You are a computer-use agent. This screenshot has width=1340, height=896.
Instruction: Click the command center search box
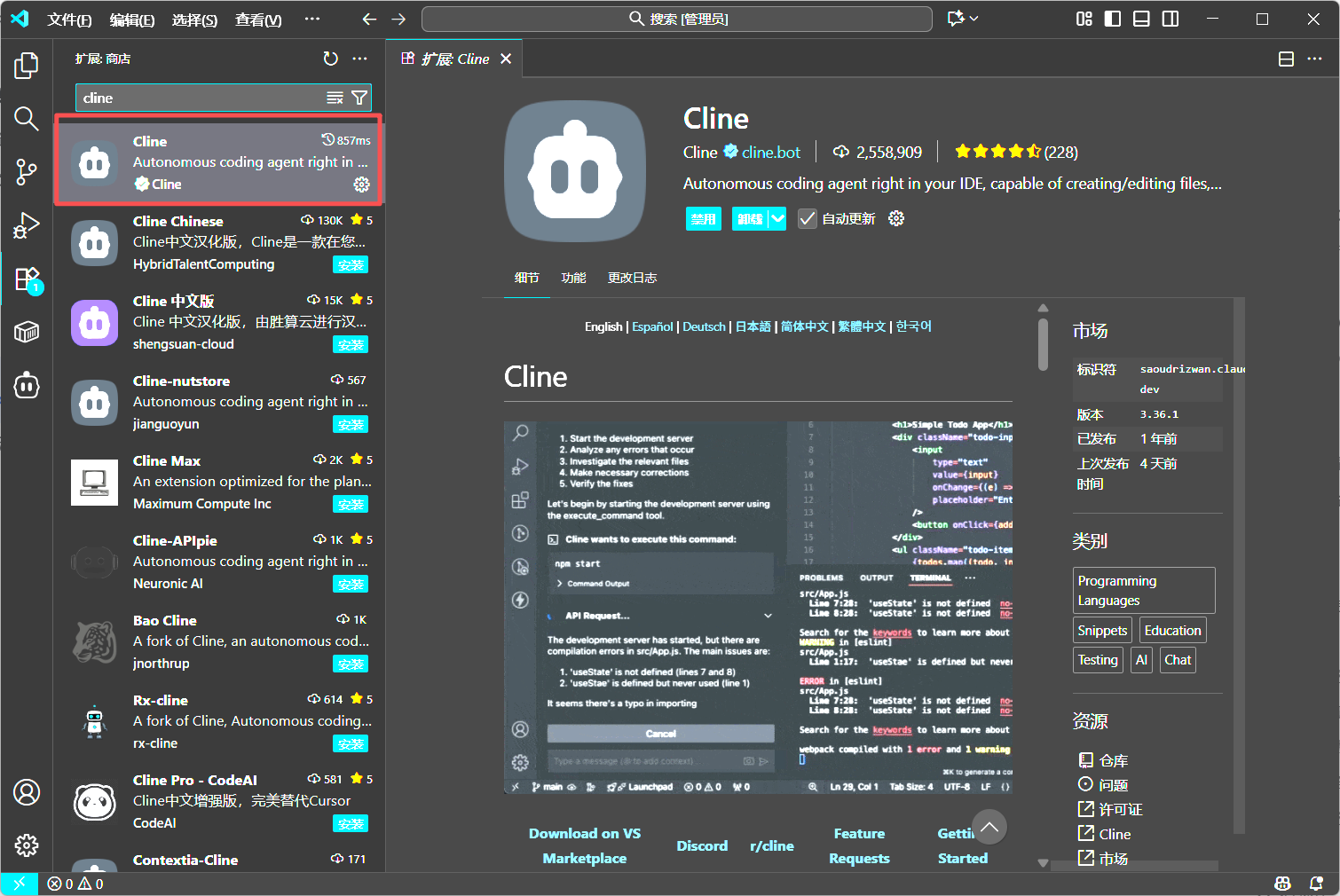pos(677,19)
